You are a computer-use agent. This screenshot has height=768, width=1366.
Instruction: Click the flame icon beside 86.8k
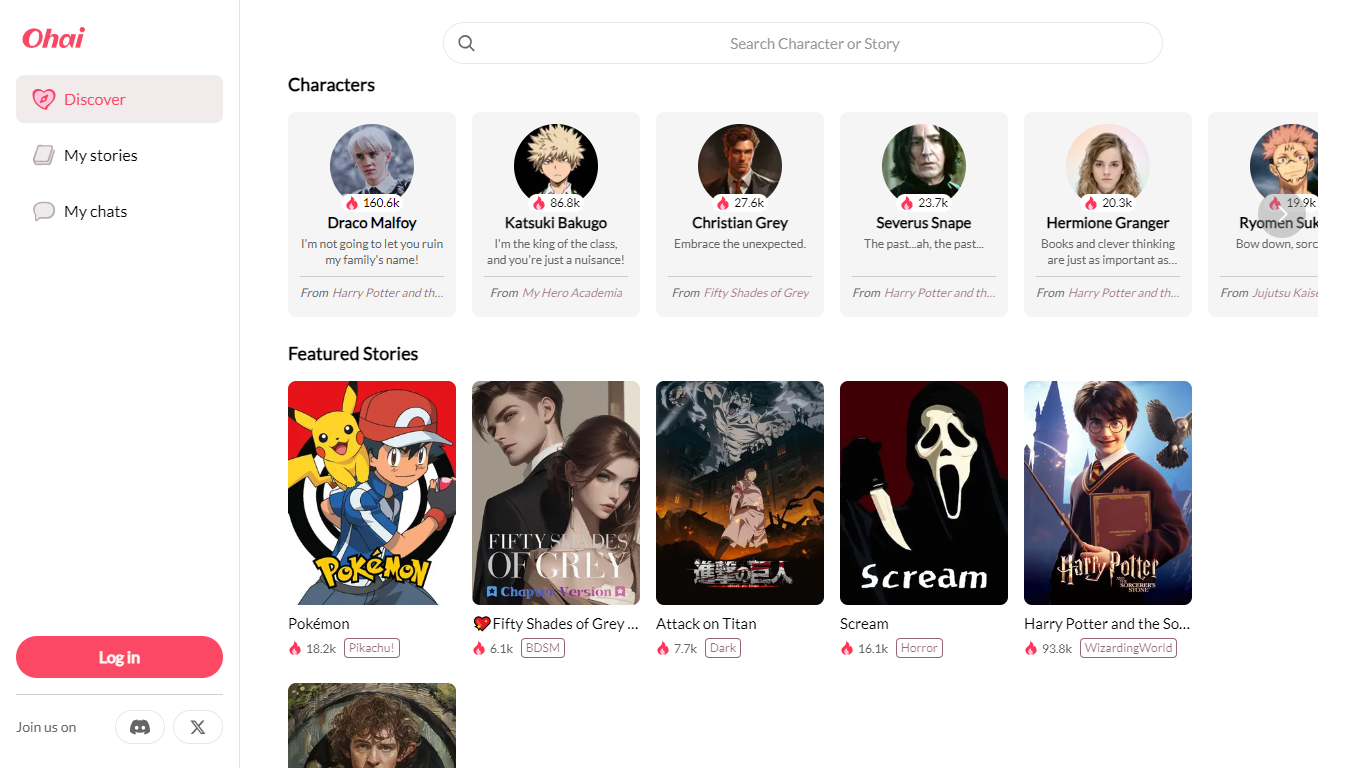point(539,203)
